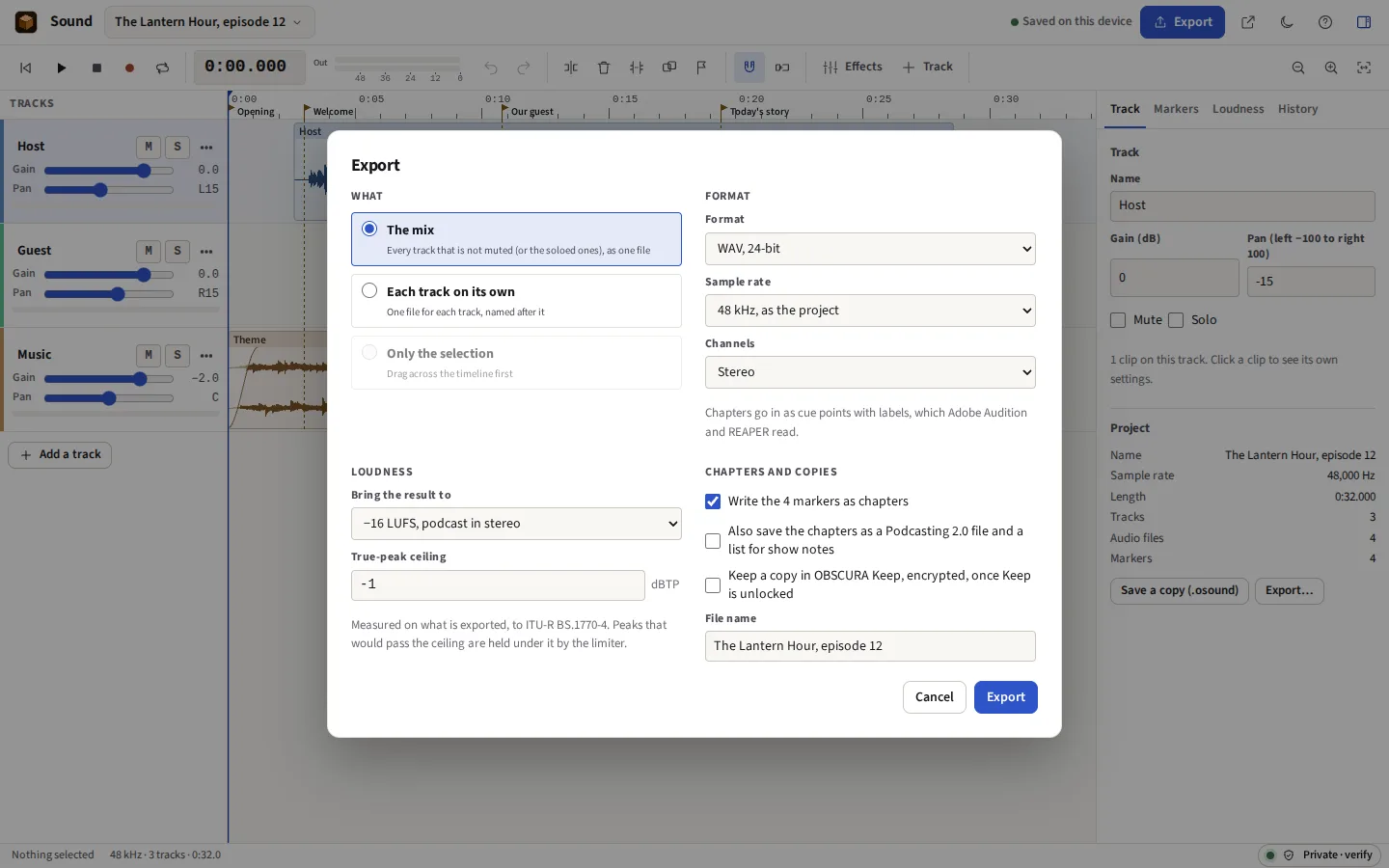This screenshot has height=868, width=1389.
Task: Toggle dark mode with the moon icon
Action: coord(1287,22)
